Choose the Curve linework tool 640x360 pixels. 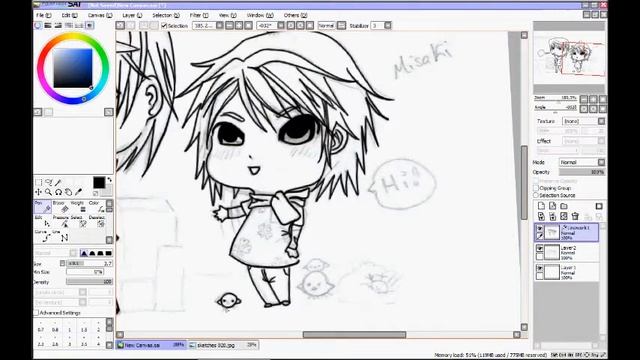pyautogui.click(x=42, y=236)
